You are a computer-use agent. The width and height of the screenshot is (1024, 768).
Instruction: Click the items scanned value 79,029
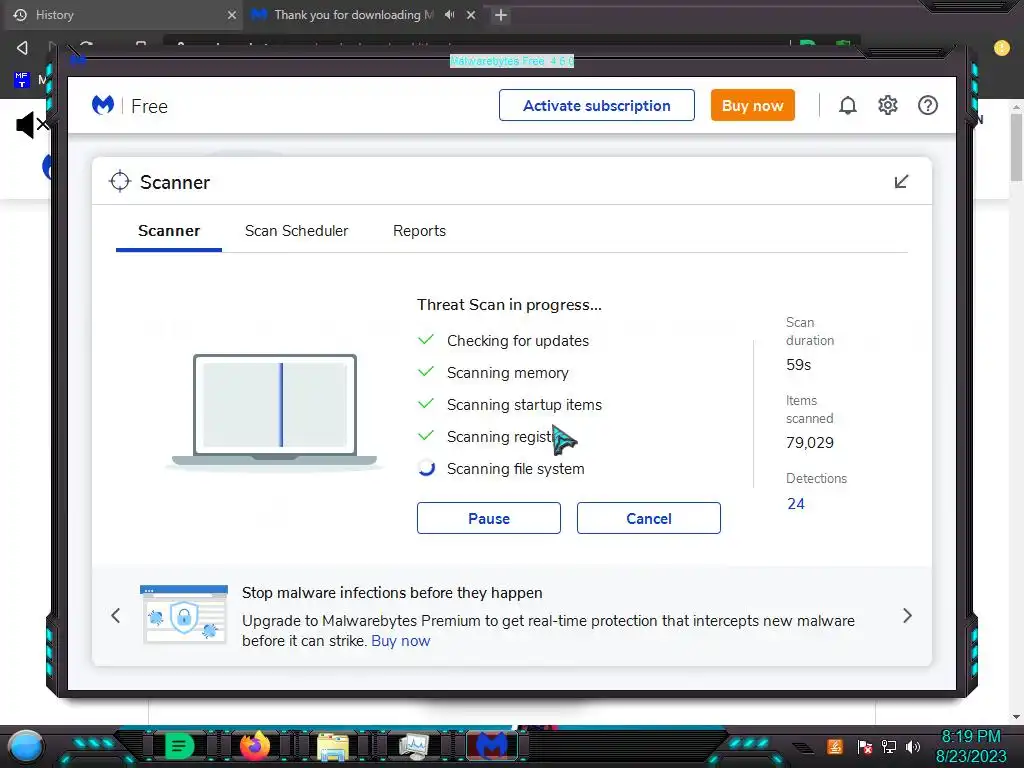coord(810,443)
